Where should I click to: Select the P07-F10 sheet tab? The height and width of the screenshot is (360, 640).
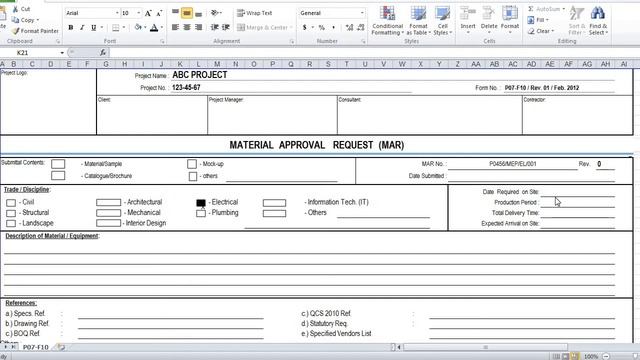(36, 347)
